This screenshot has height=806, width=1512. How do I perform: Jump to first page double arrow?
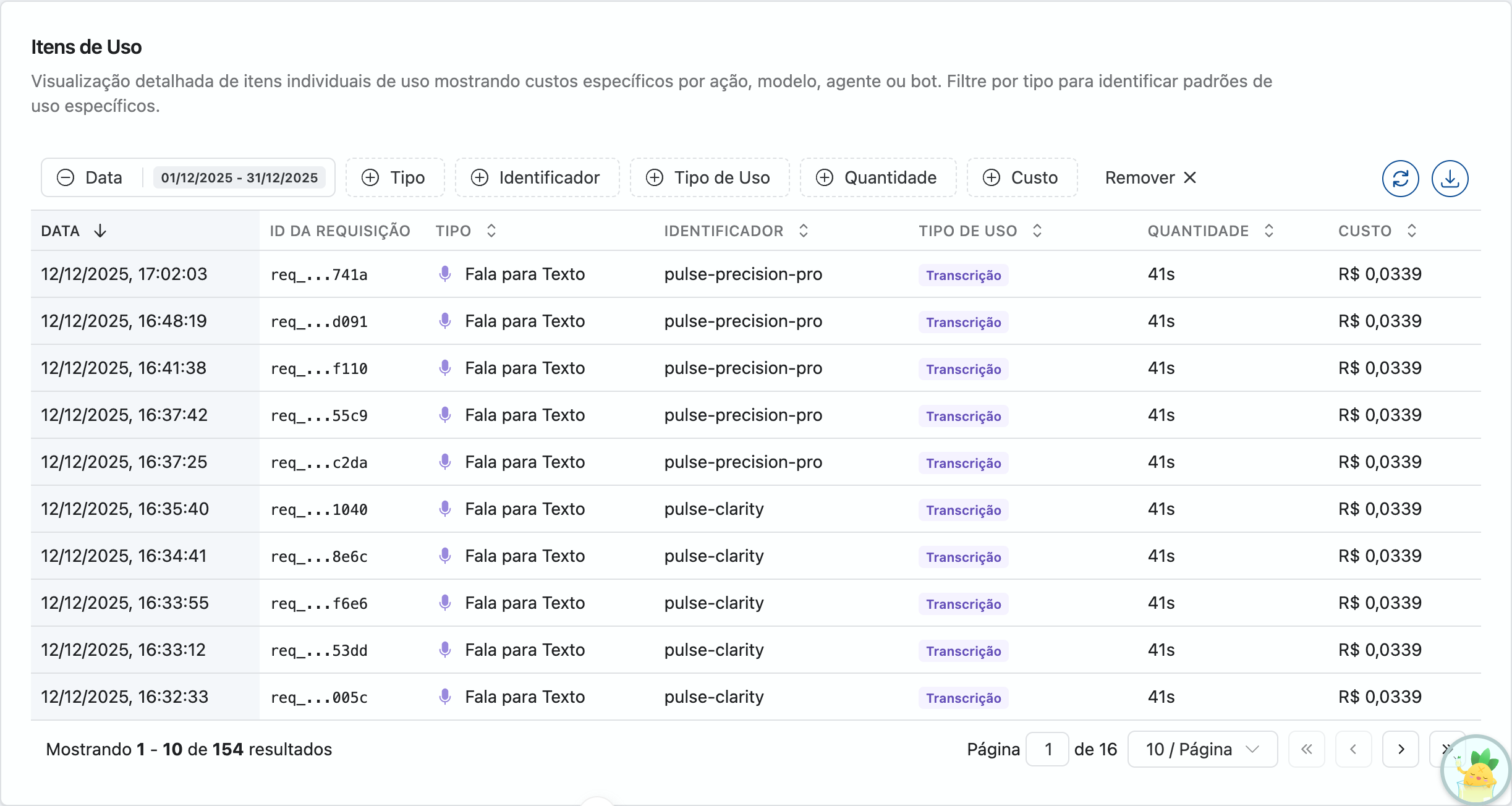coord(1306,749)
